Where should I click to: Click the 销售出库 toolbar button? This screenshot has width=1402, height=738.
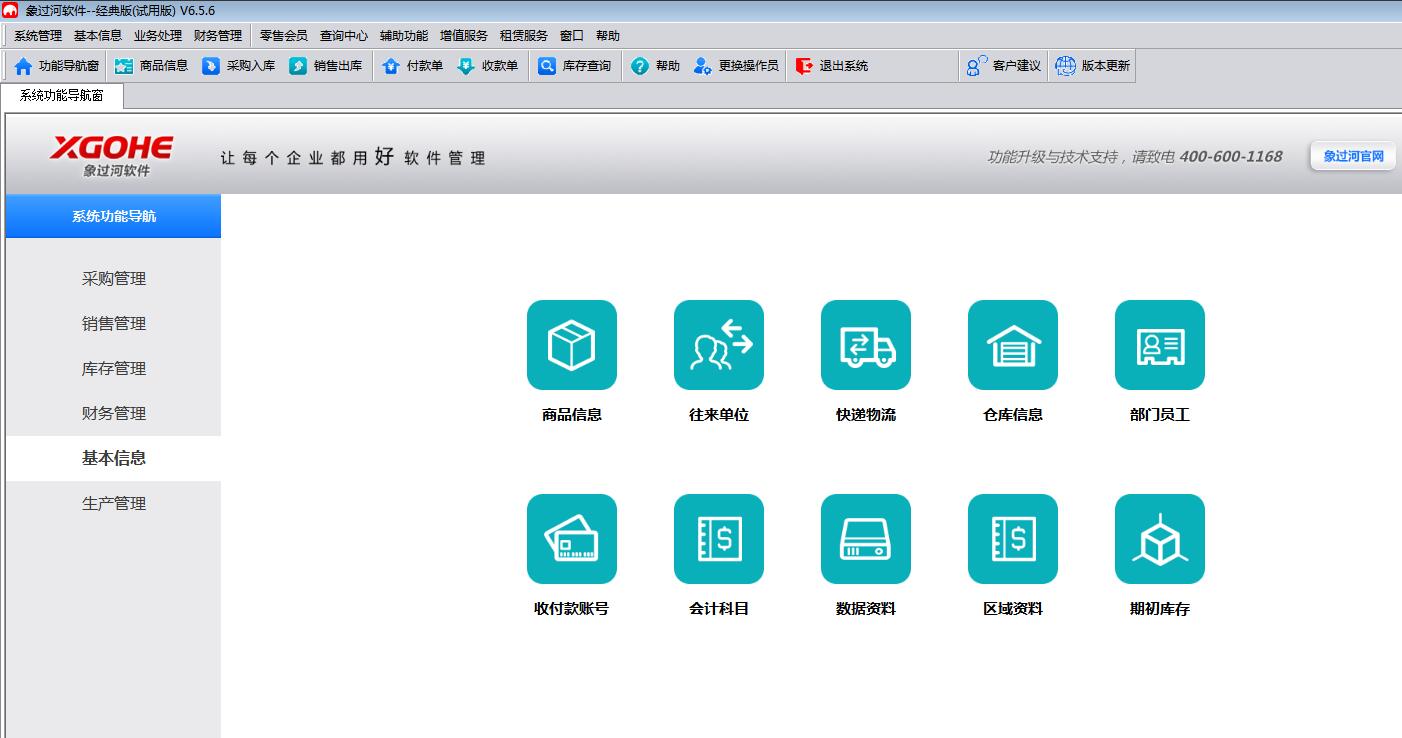325,66
